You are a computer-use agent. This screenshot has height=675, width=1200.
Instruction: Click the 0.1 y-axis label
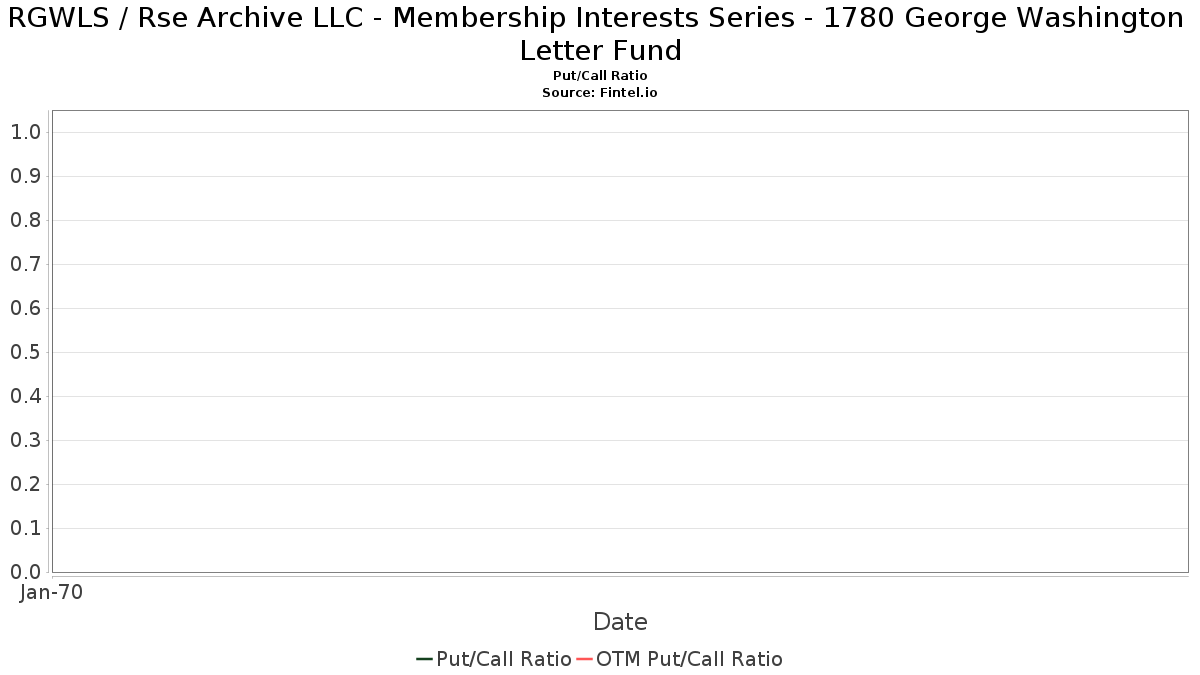click(x=26, y=528)
